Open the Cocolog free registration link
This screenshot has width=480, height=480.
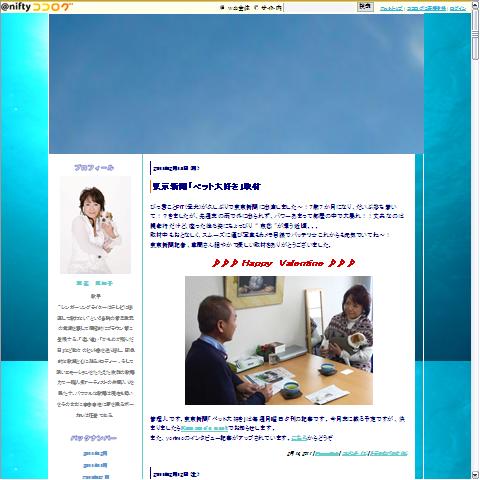(426, 8)
